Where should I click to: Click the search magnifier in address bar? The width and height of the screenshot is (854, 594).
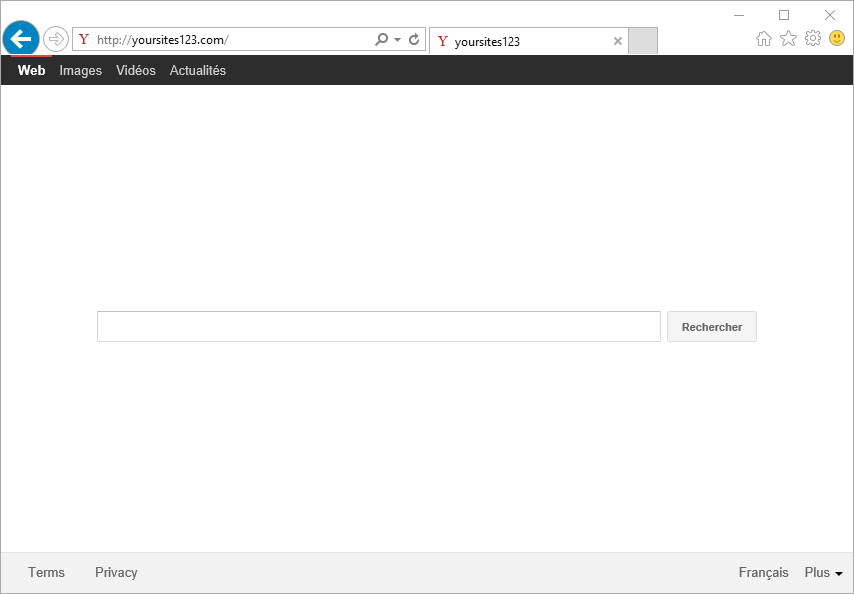(381, 39)
